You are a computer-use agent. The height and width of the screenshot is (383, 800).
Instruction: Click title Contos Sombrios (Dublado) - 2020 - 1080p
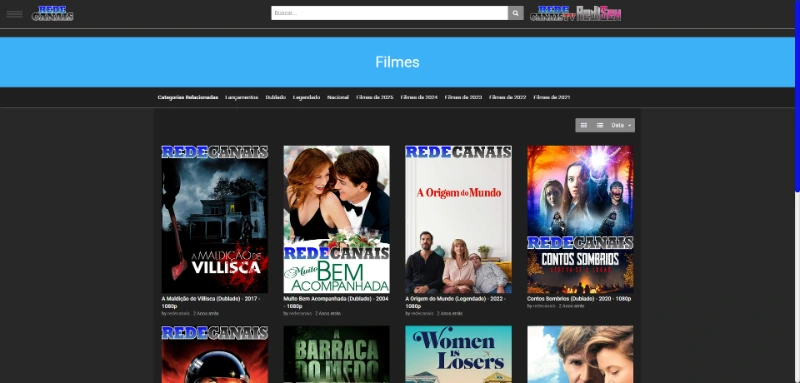pyautogui.click(x=579, y=299)
